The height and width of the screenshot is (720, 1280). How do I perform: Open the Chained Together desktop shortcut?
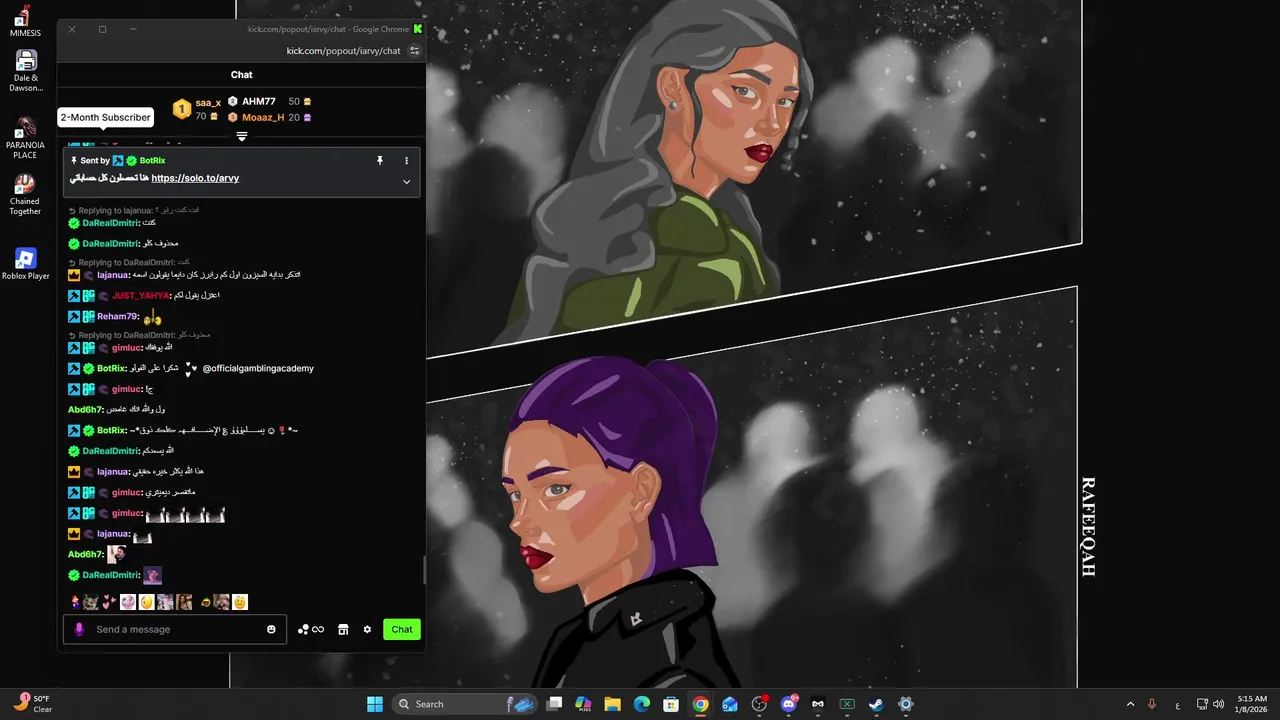point(25,194)
